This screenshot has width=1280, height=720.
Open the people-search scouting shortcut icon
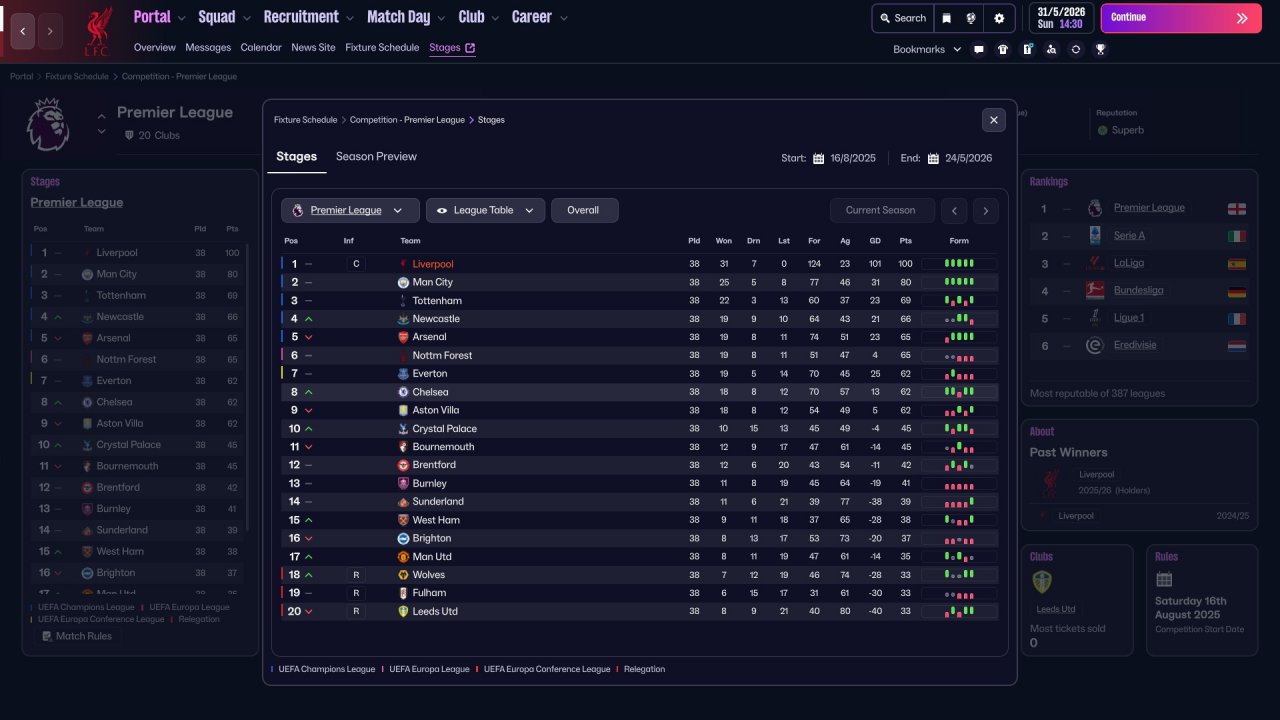1051,49
